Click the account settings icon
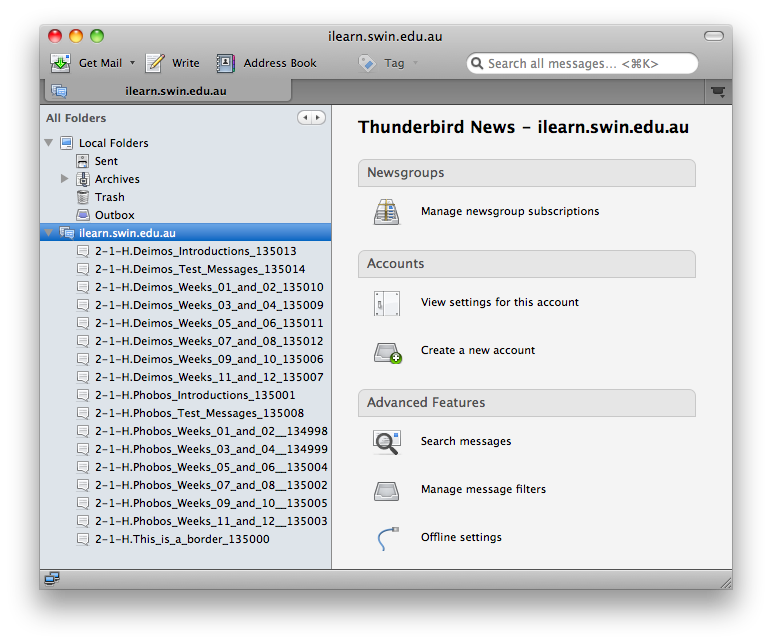This screenshot has width=772, height=644. point(386,303)
